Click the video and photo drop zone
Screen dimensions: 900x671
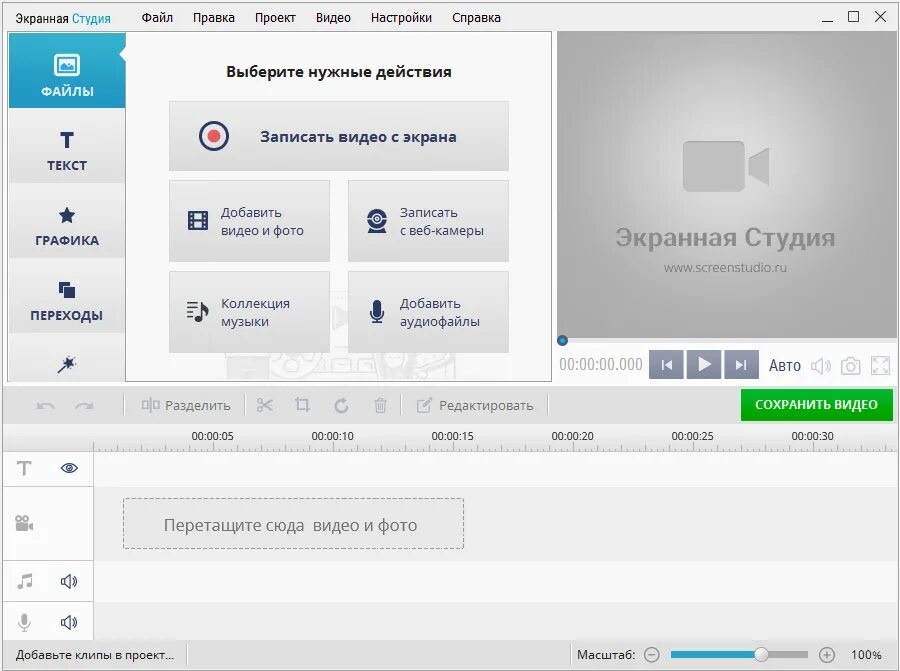click(x=293, y=523)
